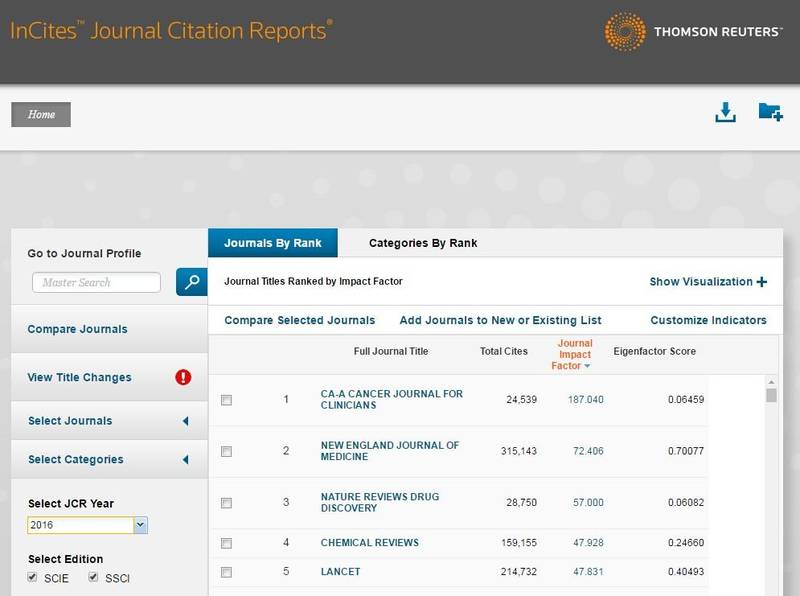Click the Home button

click(41, 114)
